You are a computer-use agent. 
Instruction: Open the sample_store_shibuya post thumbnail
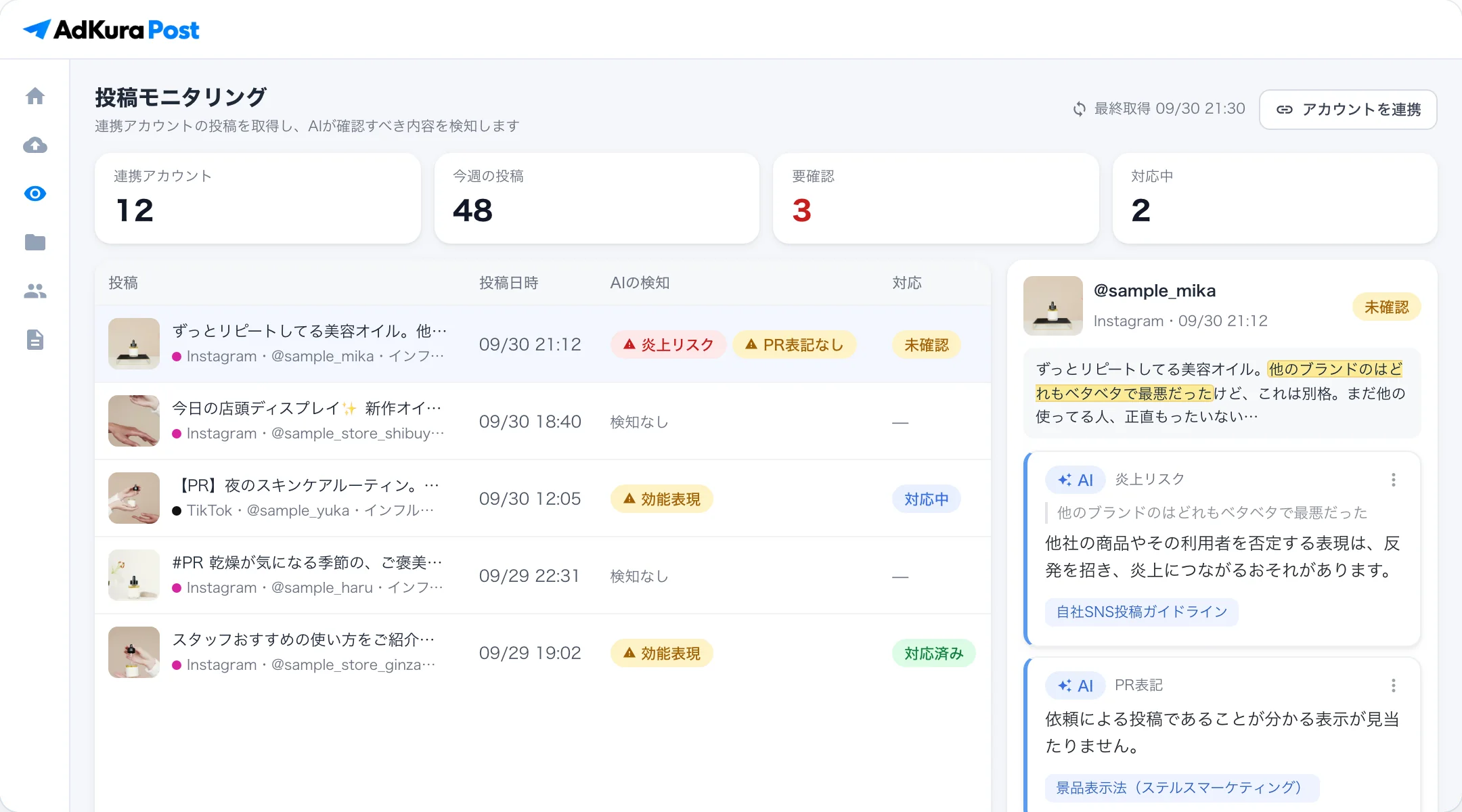click(x=134, y=421)
